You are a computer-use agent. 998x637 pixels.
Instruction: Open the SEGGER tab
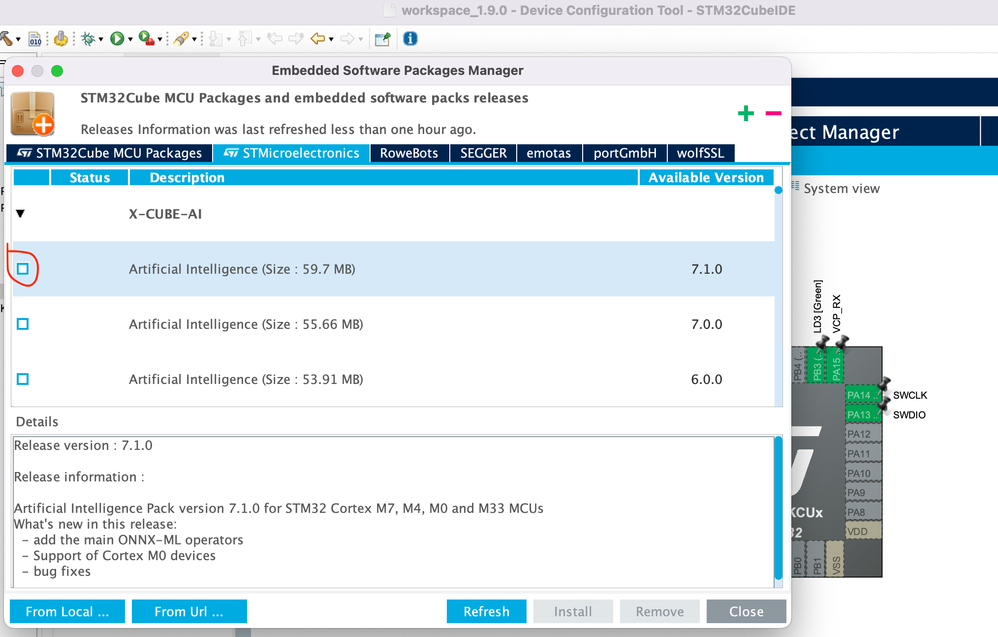coord(484,153)
